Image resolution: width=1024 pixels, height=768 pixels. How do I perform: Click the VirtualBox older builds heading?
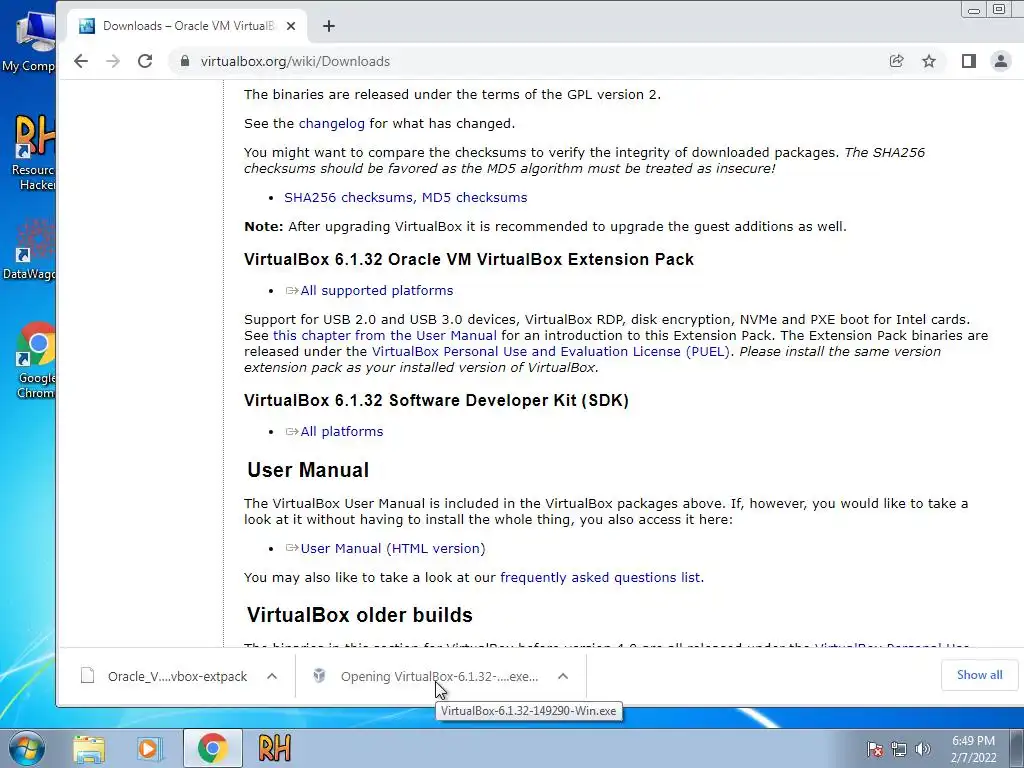360,615
